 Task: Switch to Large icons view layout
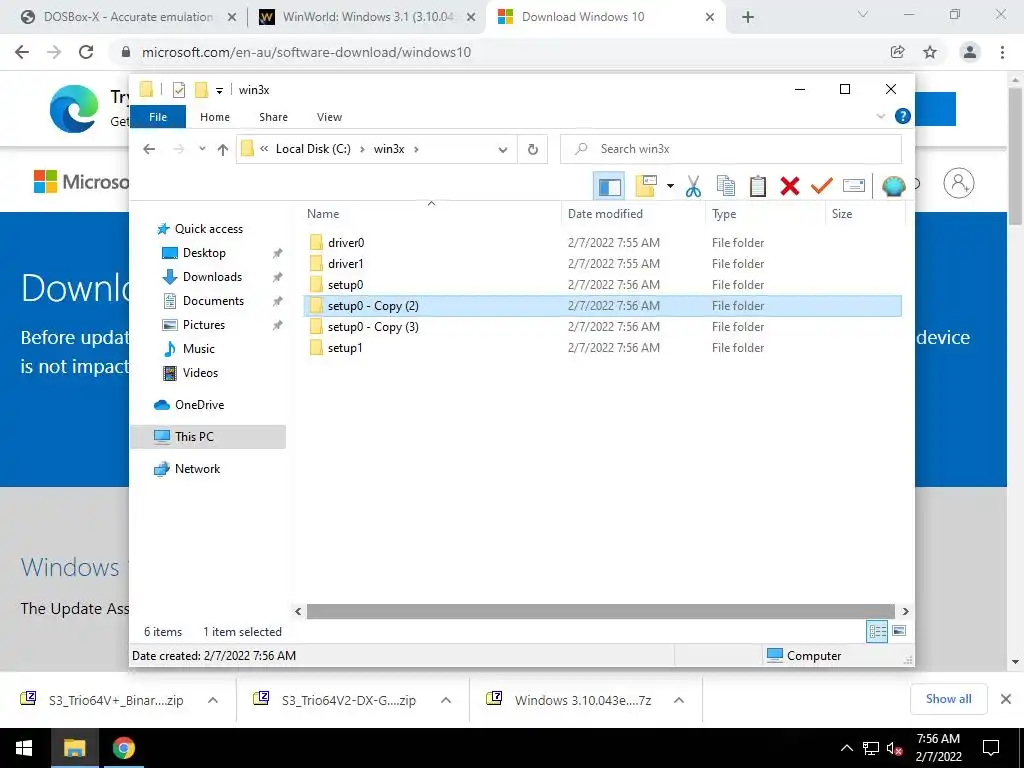(899, 631)
